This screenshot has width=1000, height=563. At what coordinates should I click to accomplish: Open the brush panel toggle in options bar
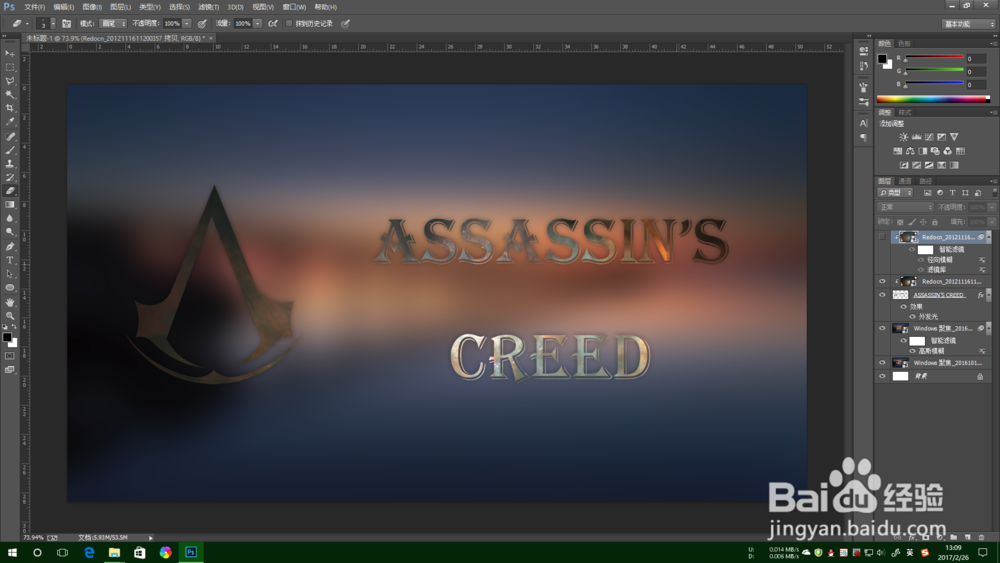pyautogui.click(x=66, y=24)
